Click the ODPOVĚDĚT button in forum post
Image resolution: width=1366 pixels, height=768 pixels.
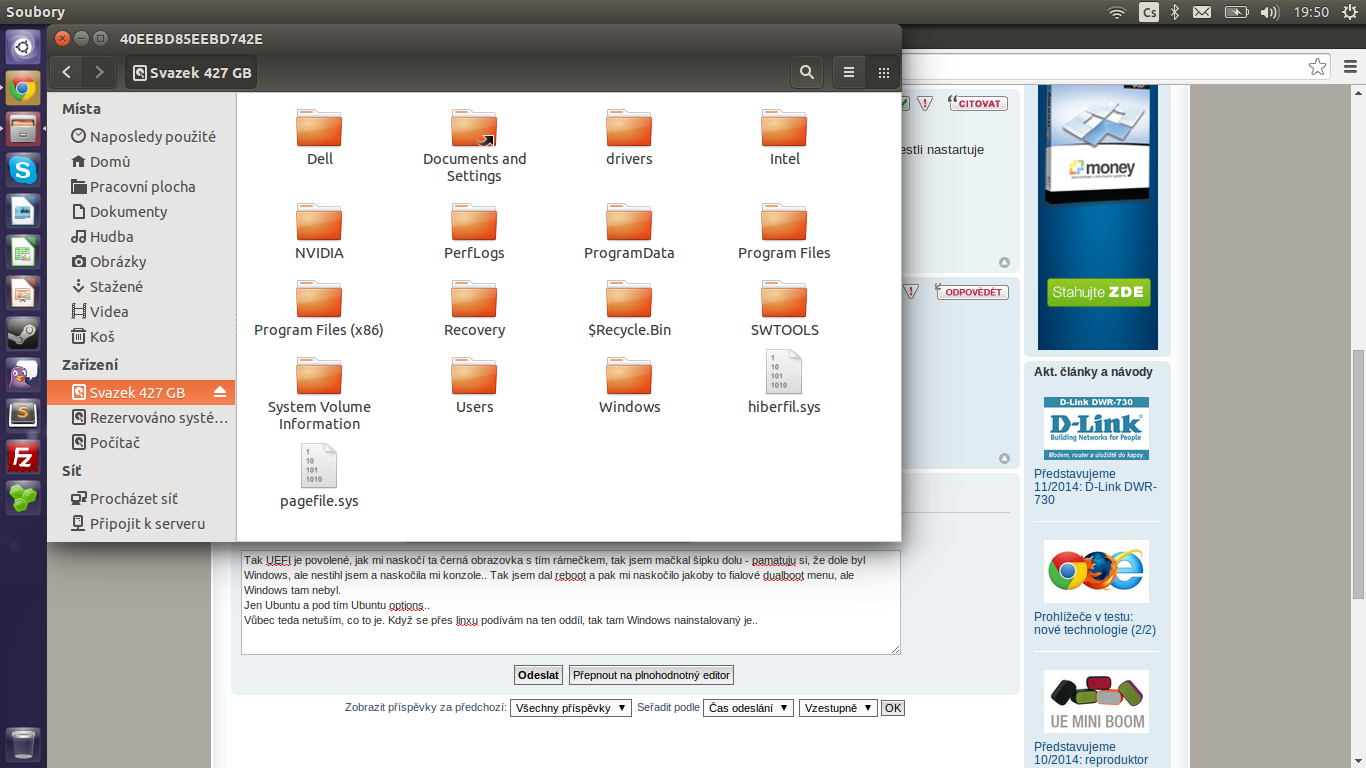[972, 292]
